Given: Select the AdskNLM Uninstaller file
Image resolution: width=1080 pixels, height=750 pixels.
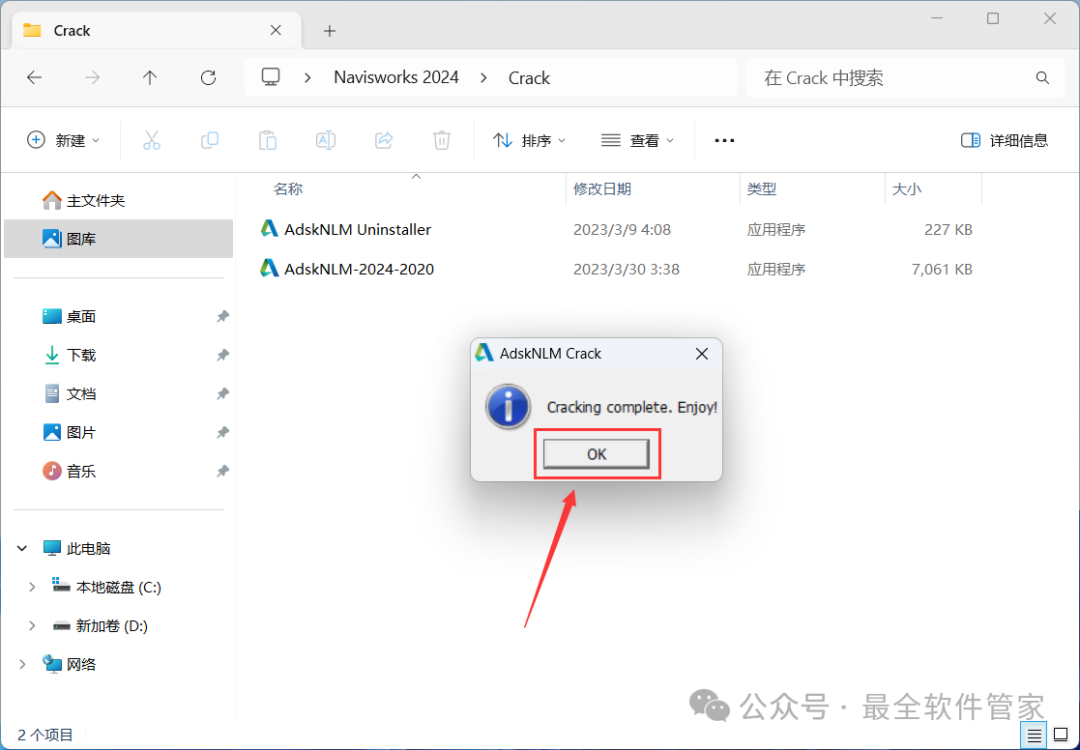Looking at the screenshot, I should [x=357, y=229].
